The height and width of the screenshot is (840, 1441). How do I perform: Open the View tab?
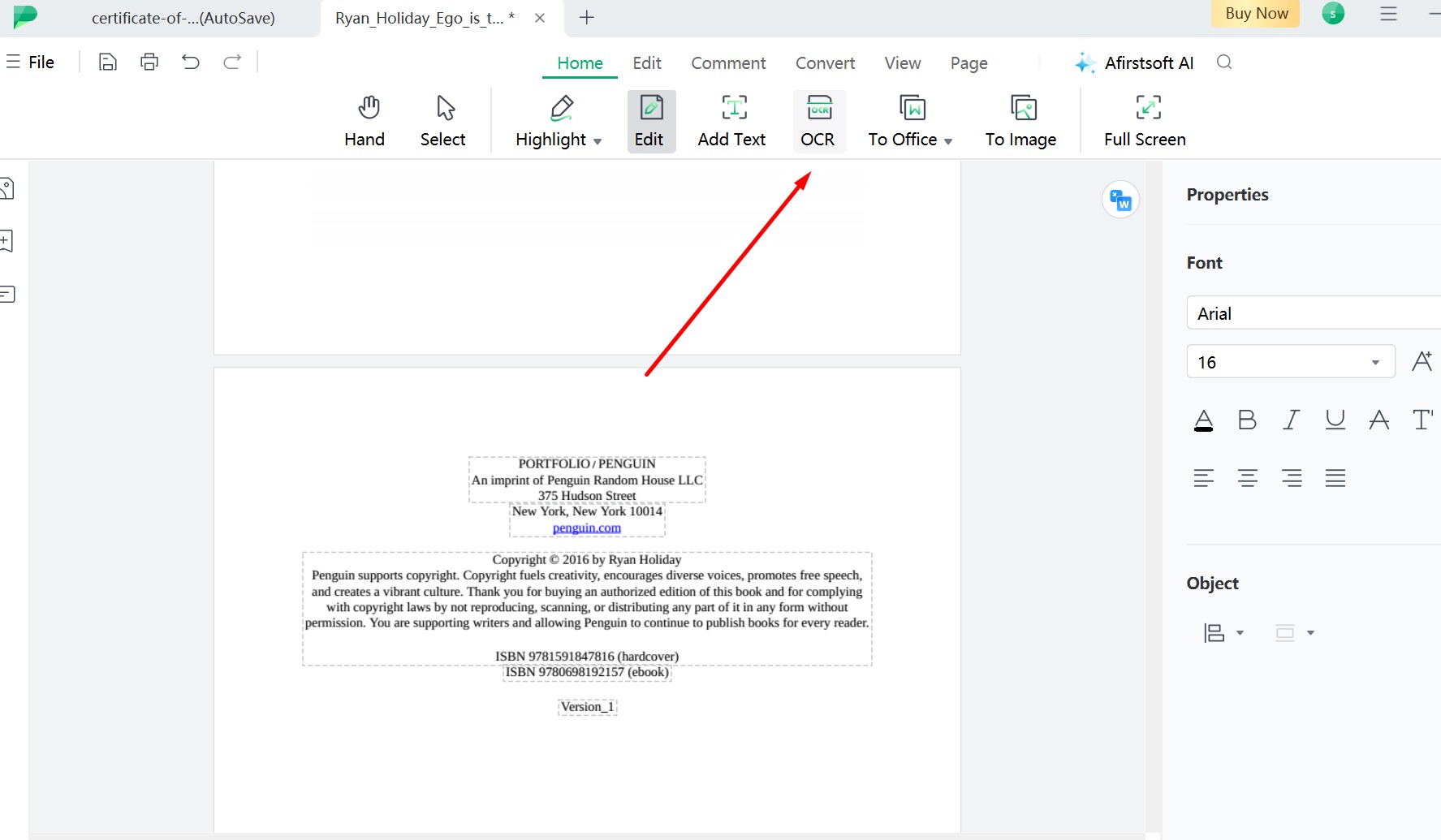(903, 63)
